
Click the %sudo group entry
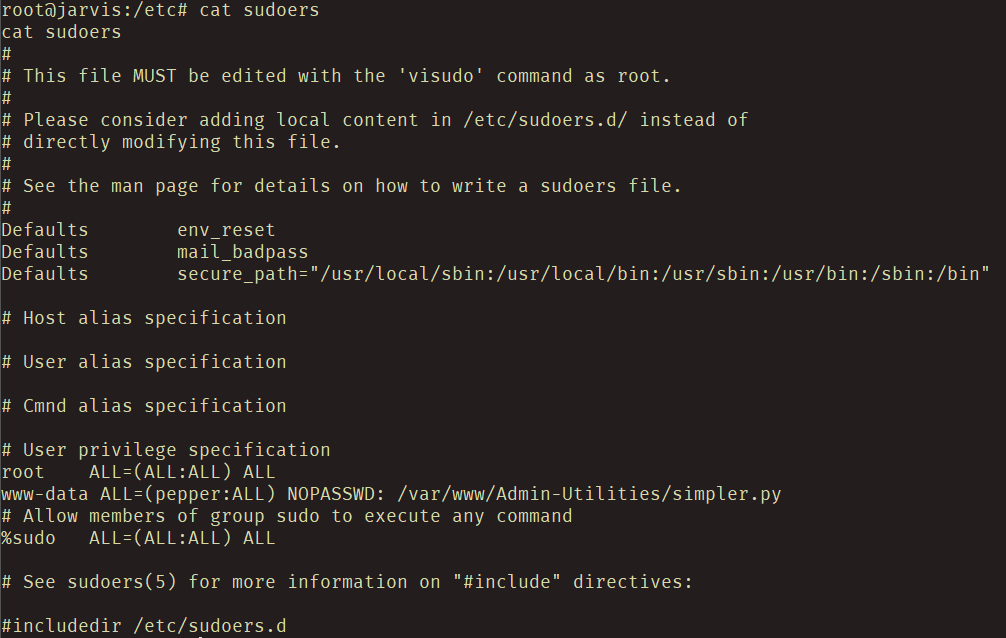tap(28, 539)
